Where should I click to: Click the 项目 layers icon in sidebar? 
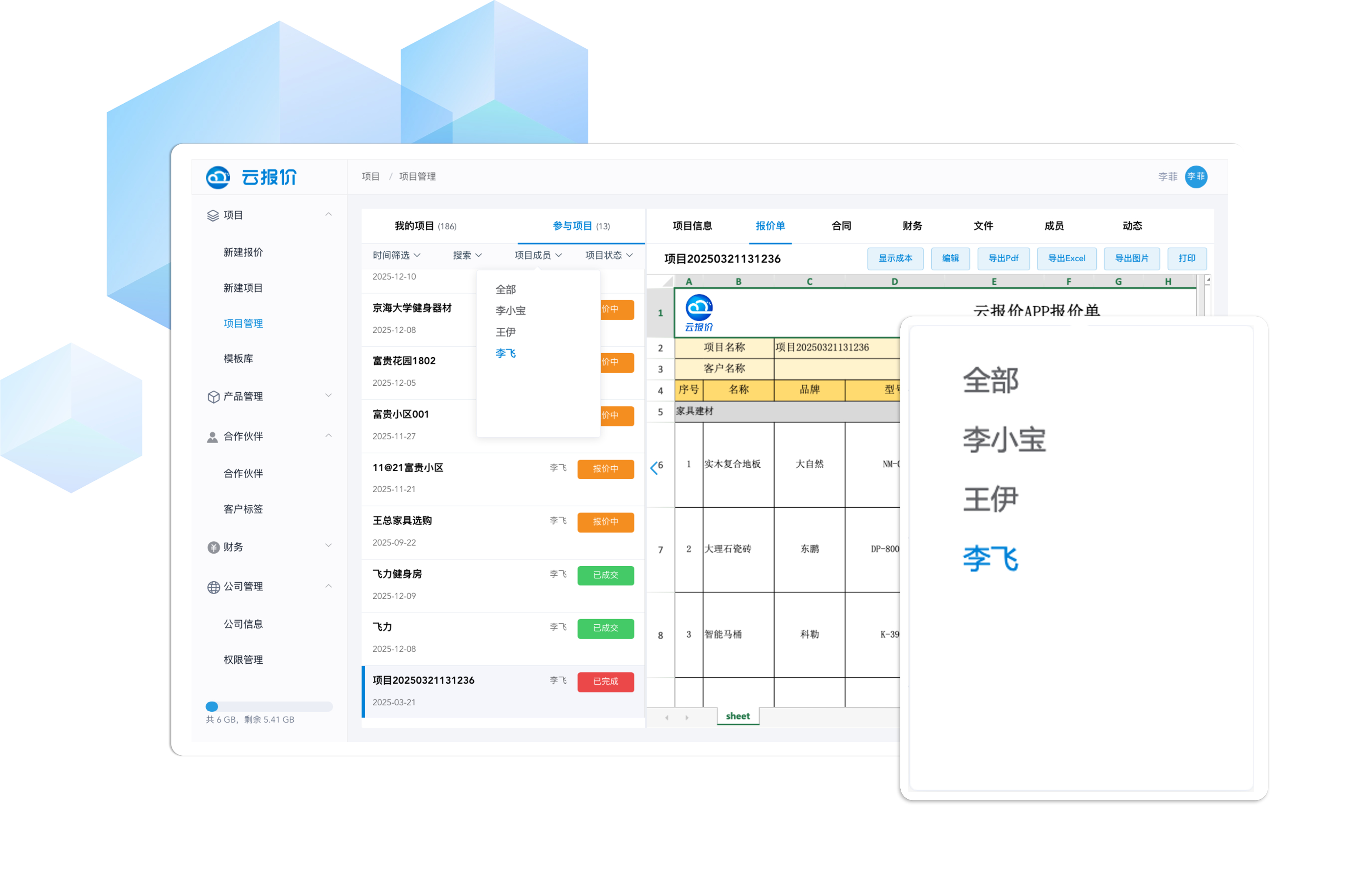(x=213, y=215)
